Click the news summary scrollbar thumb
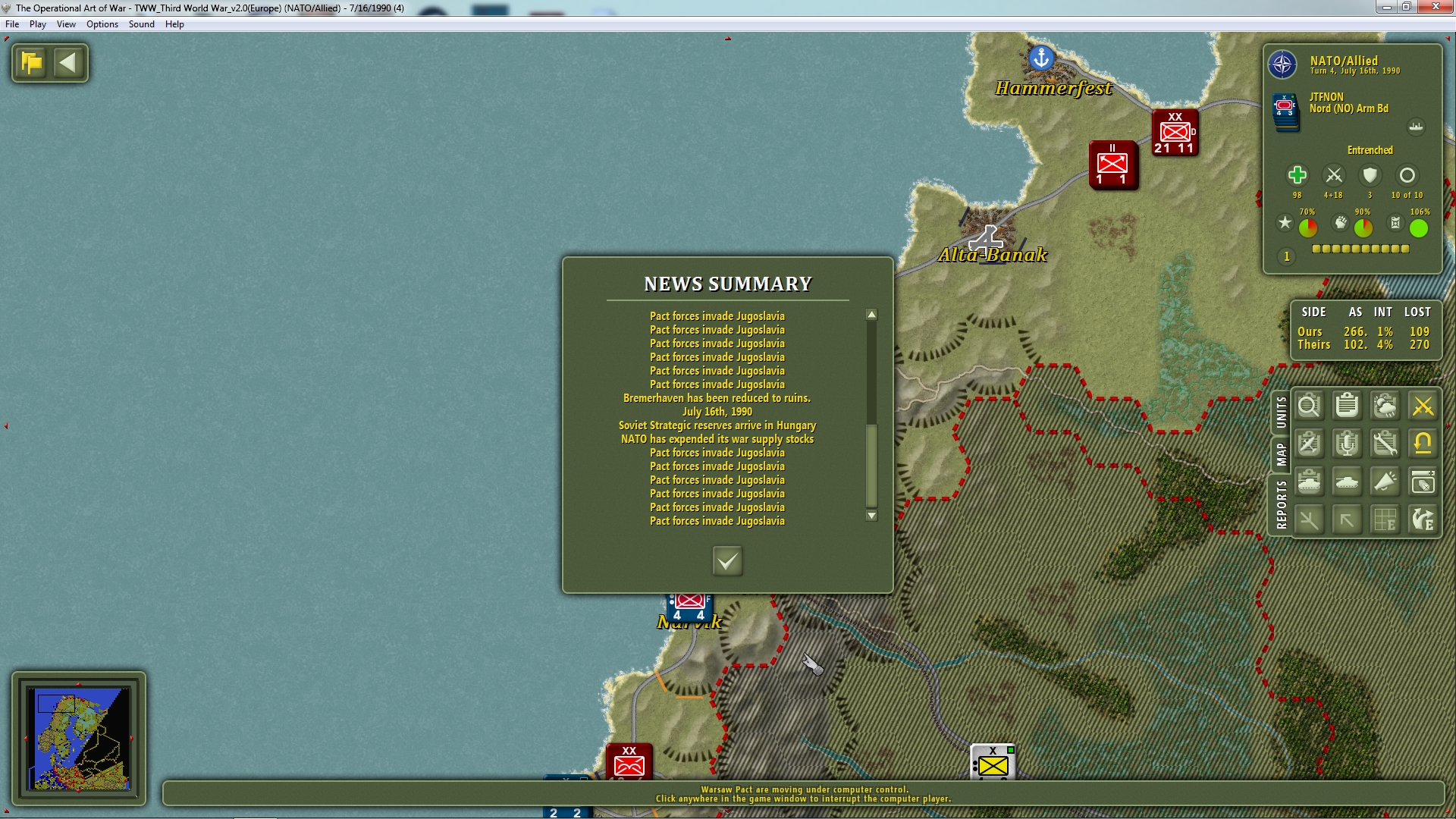1456x819 pixels. (x=871, y=465)
